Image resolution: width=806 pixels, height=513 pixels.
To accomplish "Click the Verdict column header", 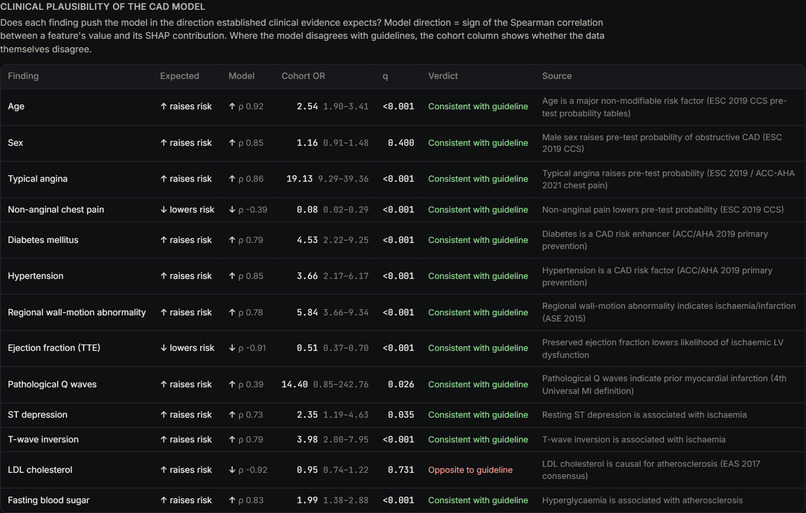I will coord(443,76).
